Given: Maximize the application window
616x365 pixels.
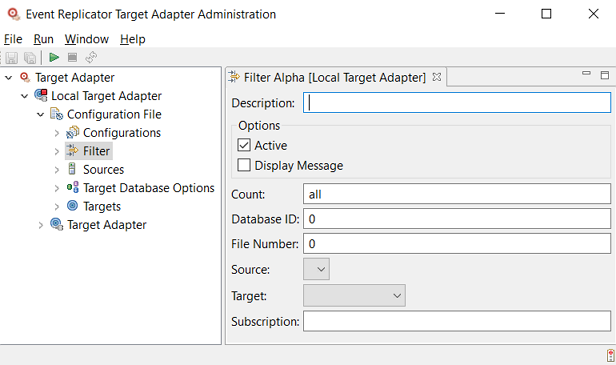Looking at the screenshot, I should point(546,14).
